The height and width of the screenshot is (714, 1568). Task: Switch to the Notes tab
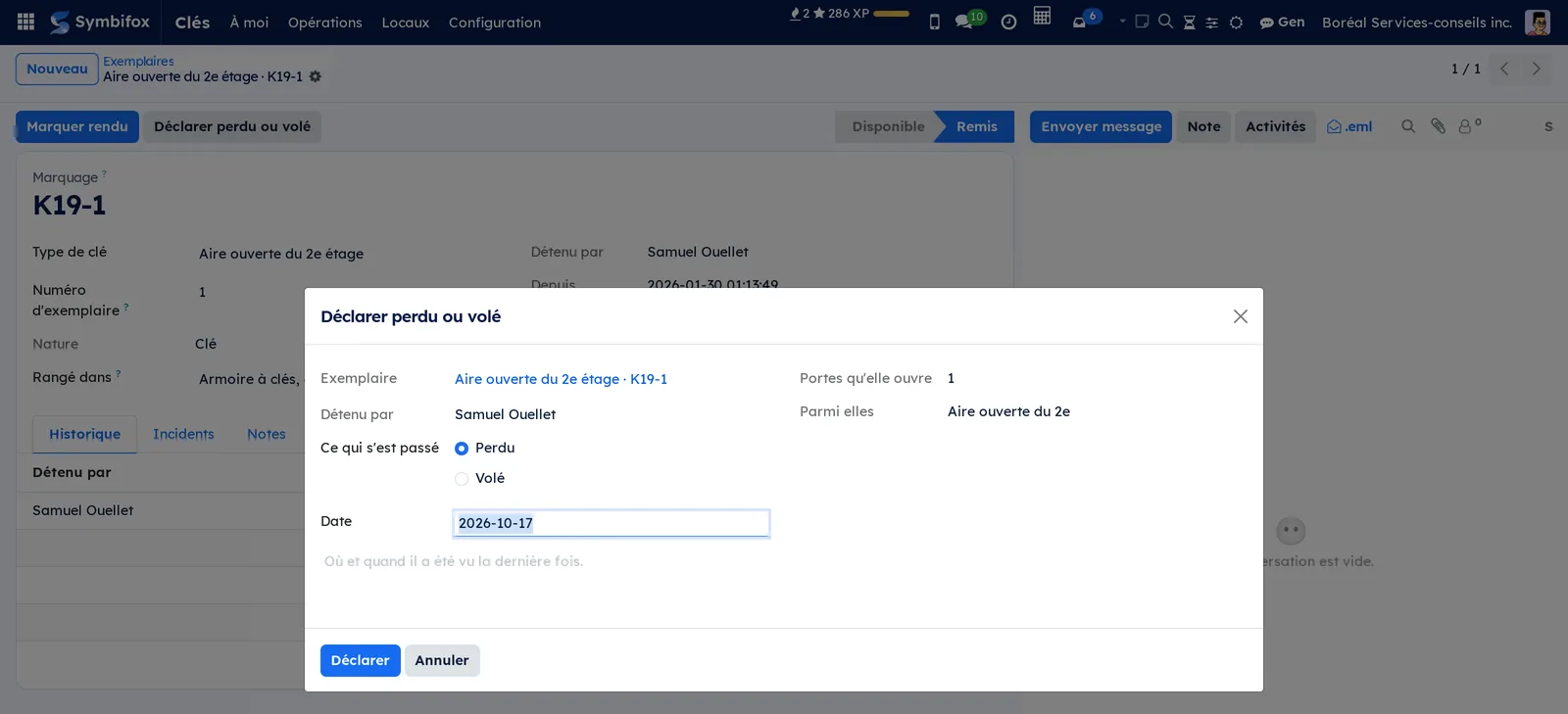click(267, 434)
